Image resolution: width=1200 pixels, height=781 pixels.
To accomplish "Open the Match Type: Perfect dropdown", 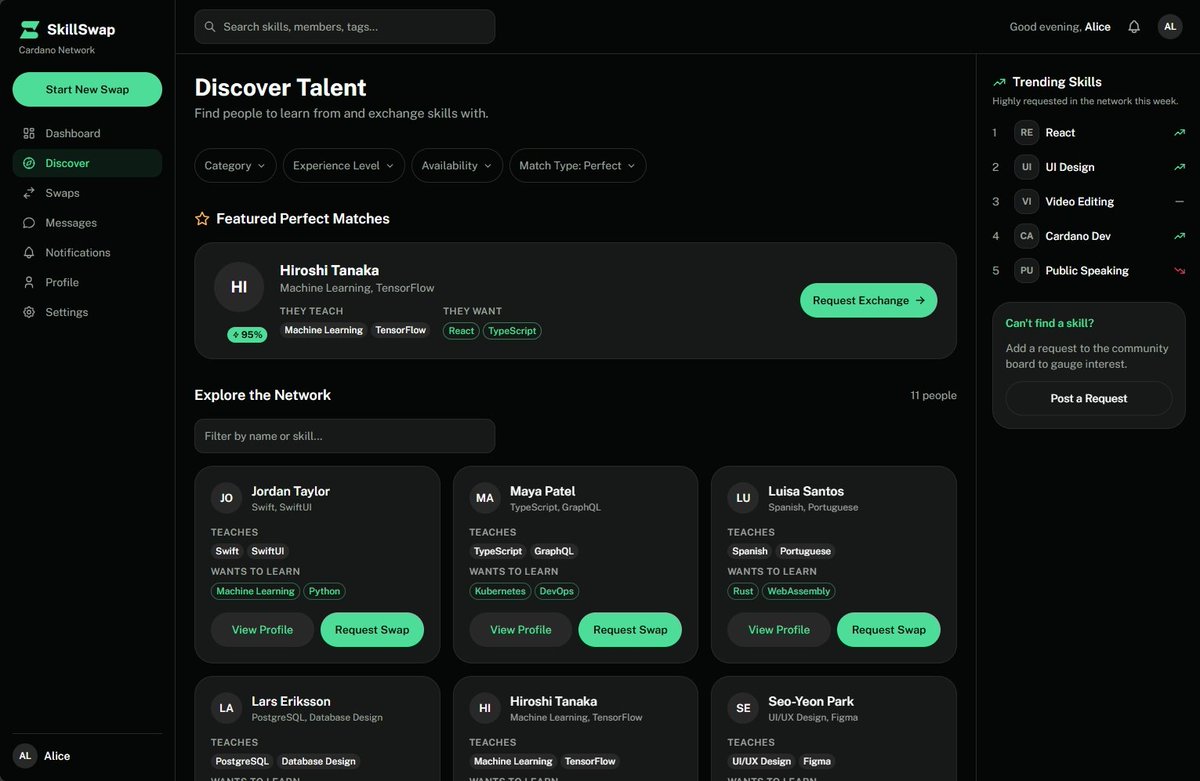I will tap(578, 166).
